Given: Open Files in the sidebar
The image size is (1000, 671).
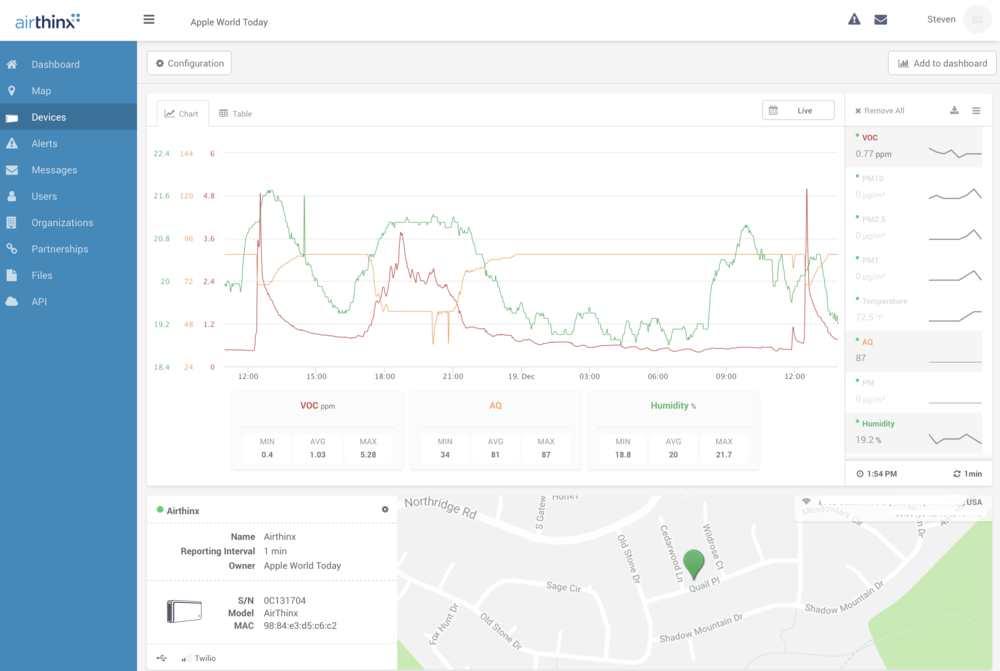Looking at the screenshot, I should click(68, 276).
